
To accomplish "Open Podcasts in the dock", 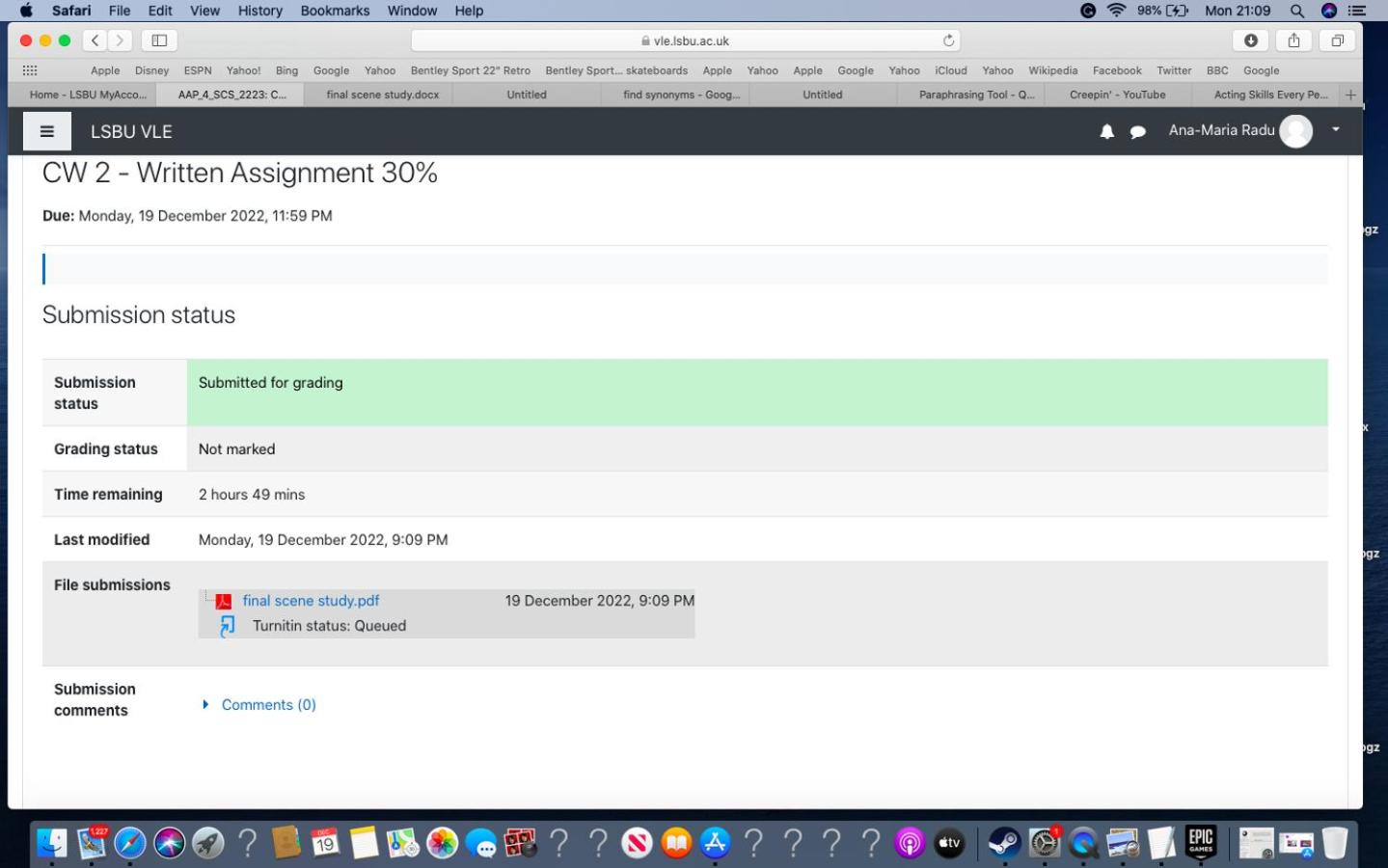I will [910, 843].
